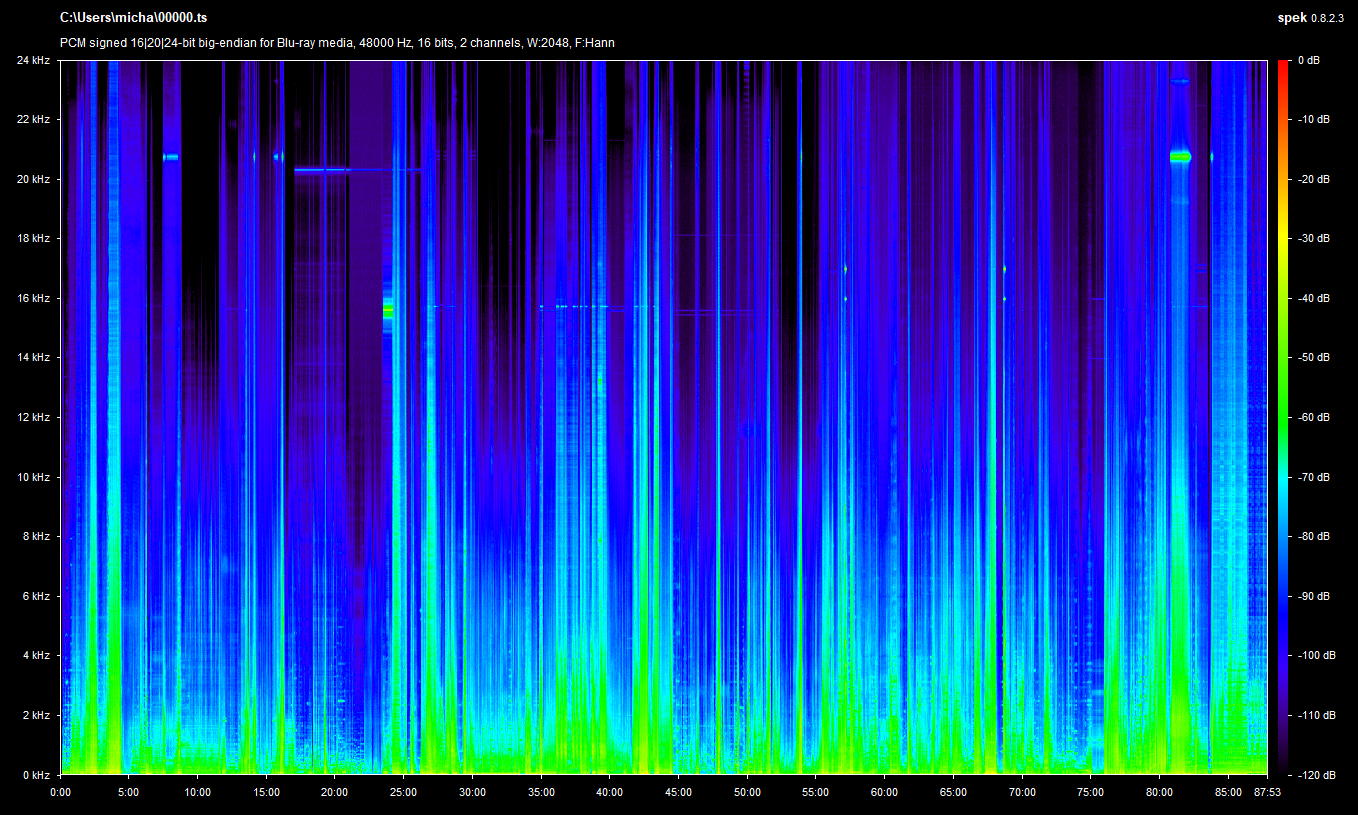Click the 16 kHz frequency axis label
The width and height of the screenshot is (1358, 815).
pyautogui.click(x=32, y=298)
